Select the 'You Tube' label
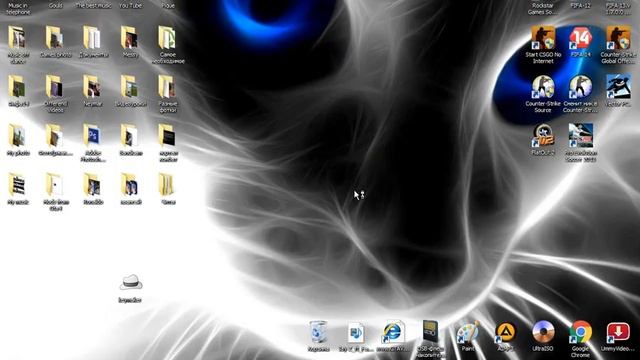 131,6
